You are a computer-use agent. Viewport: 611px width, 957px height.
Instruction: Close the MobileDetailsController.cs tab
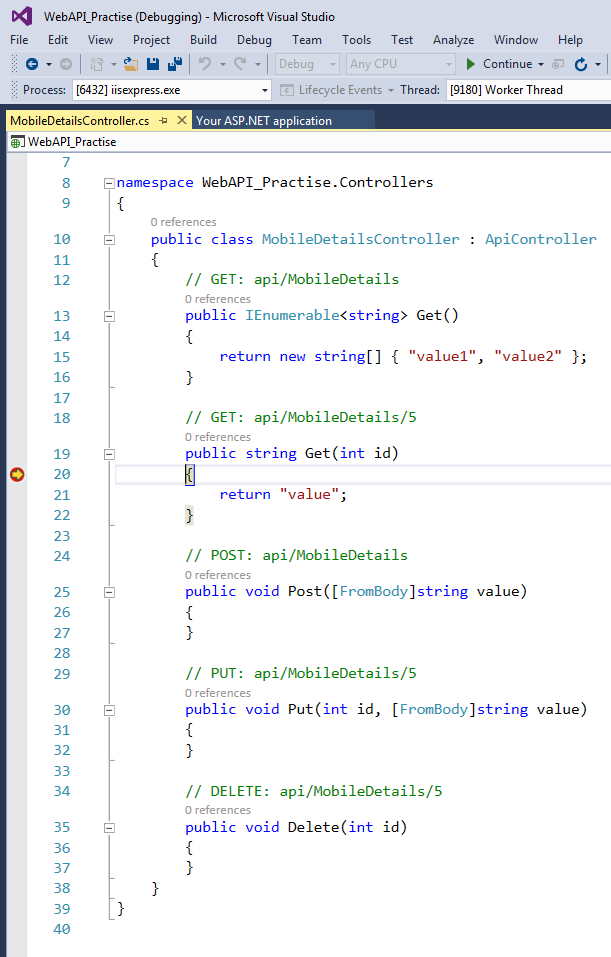(181, 121)
